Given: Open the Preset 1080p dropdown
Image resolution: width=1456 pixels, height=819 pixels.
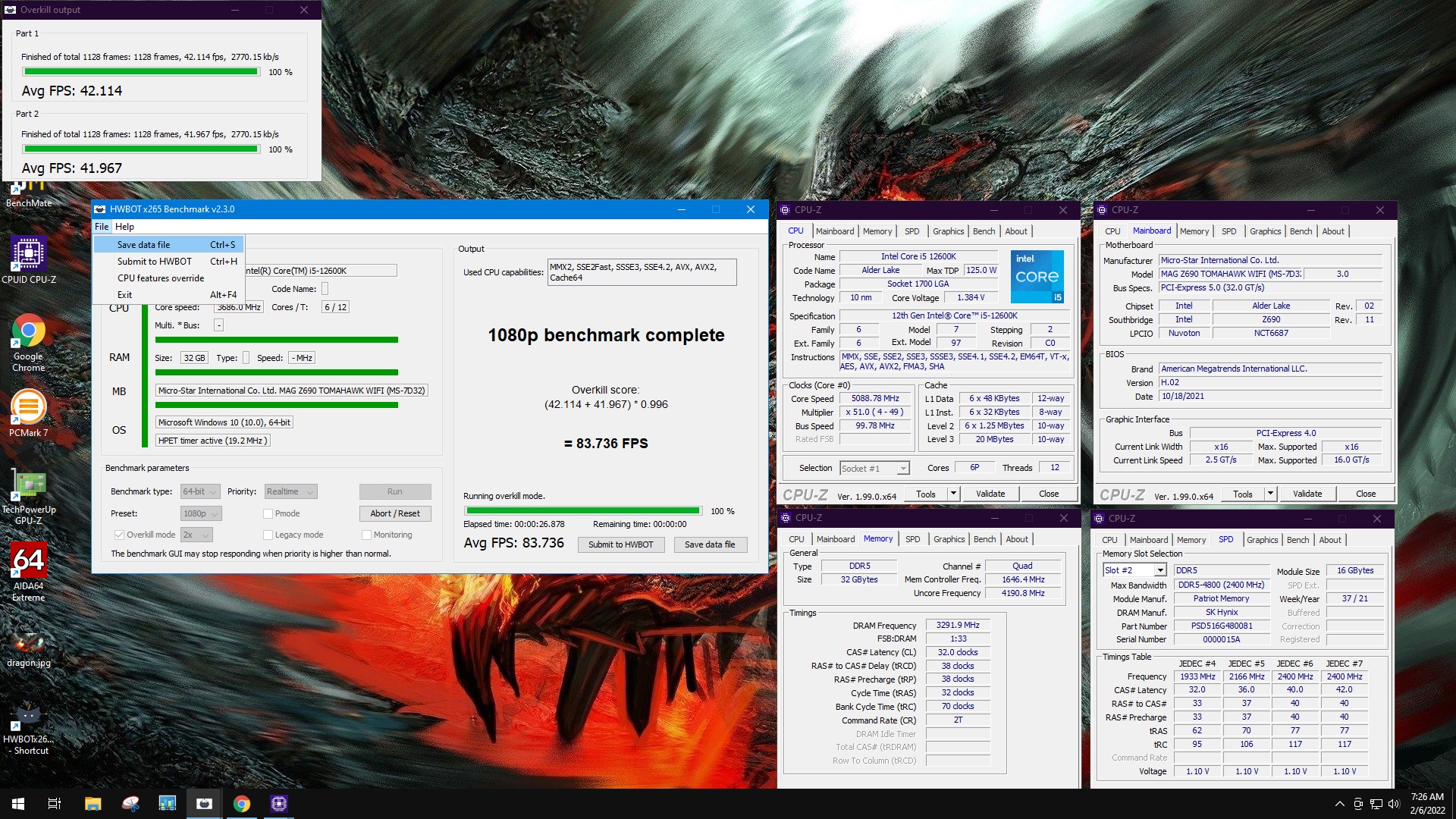Looking at the screenshot, I should [201, 513].
